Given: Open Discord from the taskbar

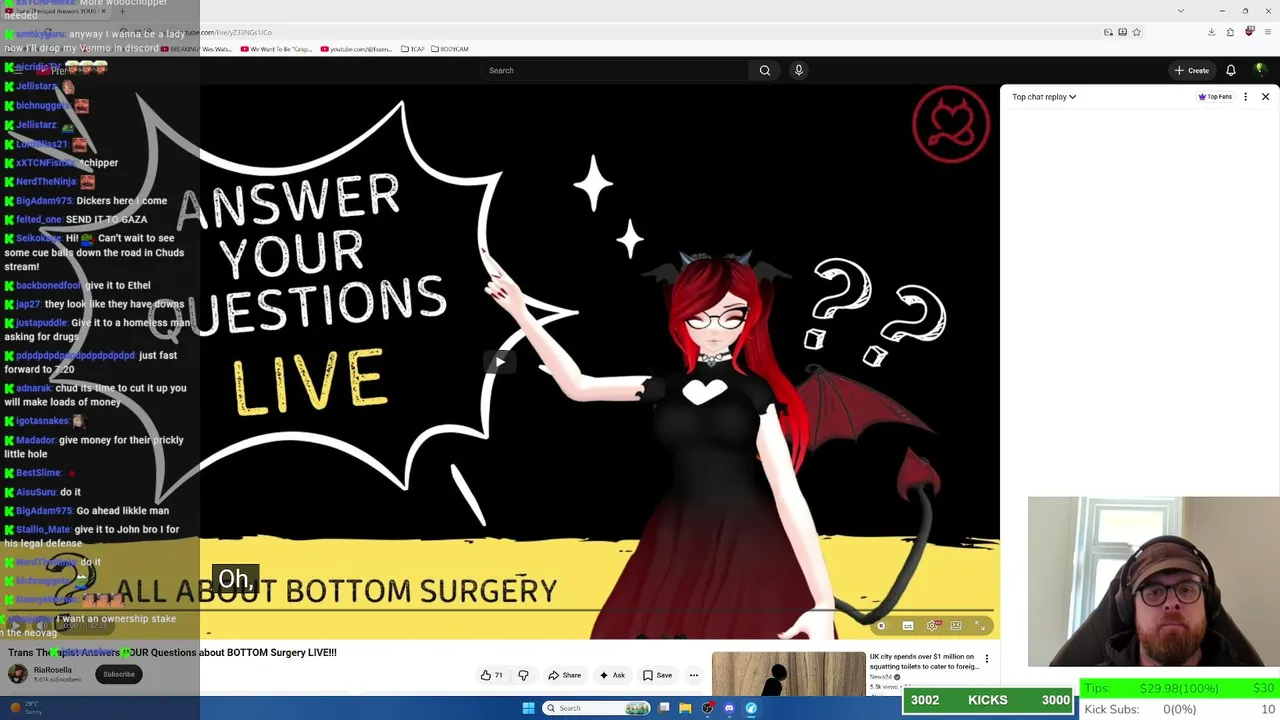Looking at the screenshot, I should 729,708.
